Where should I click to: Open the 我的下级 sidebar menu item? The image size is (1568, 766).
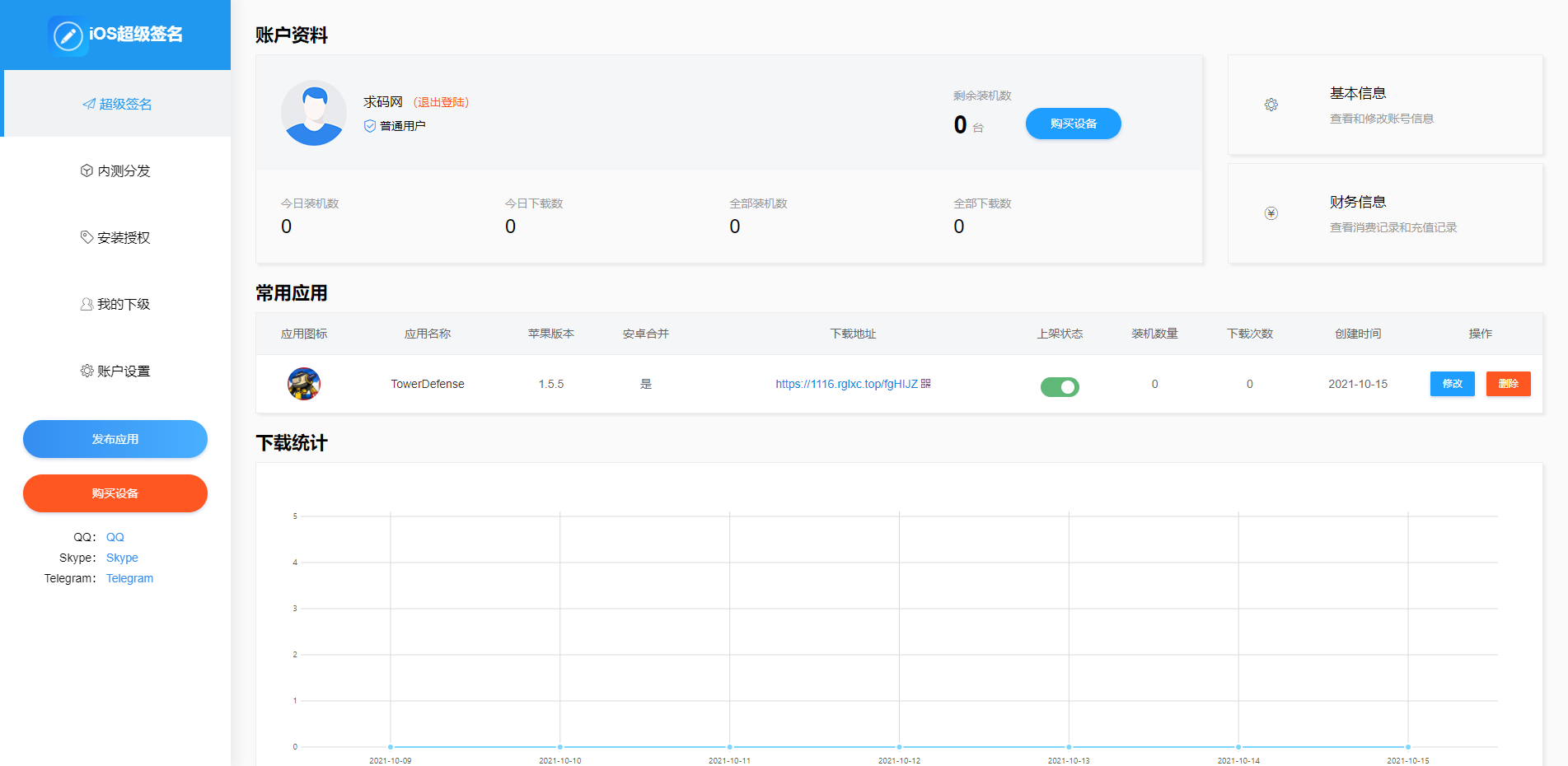(x=115, y=304)
